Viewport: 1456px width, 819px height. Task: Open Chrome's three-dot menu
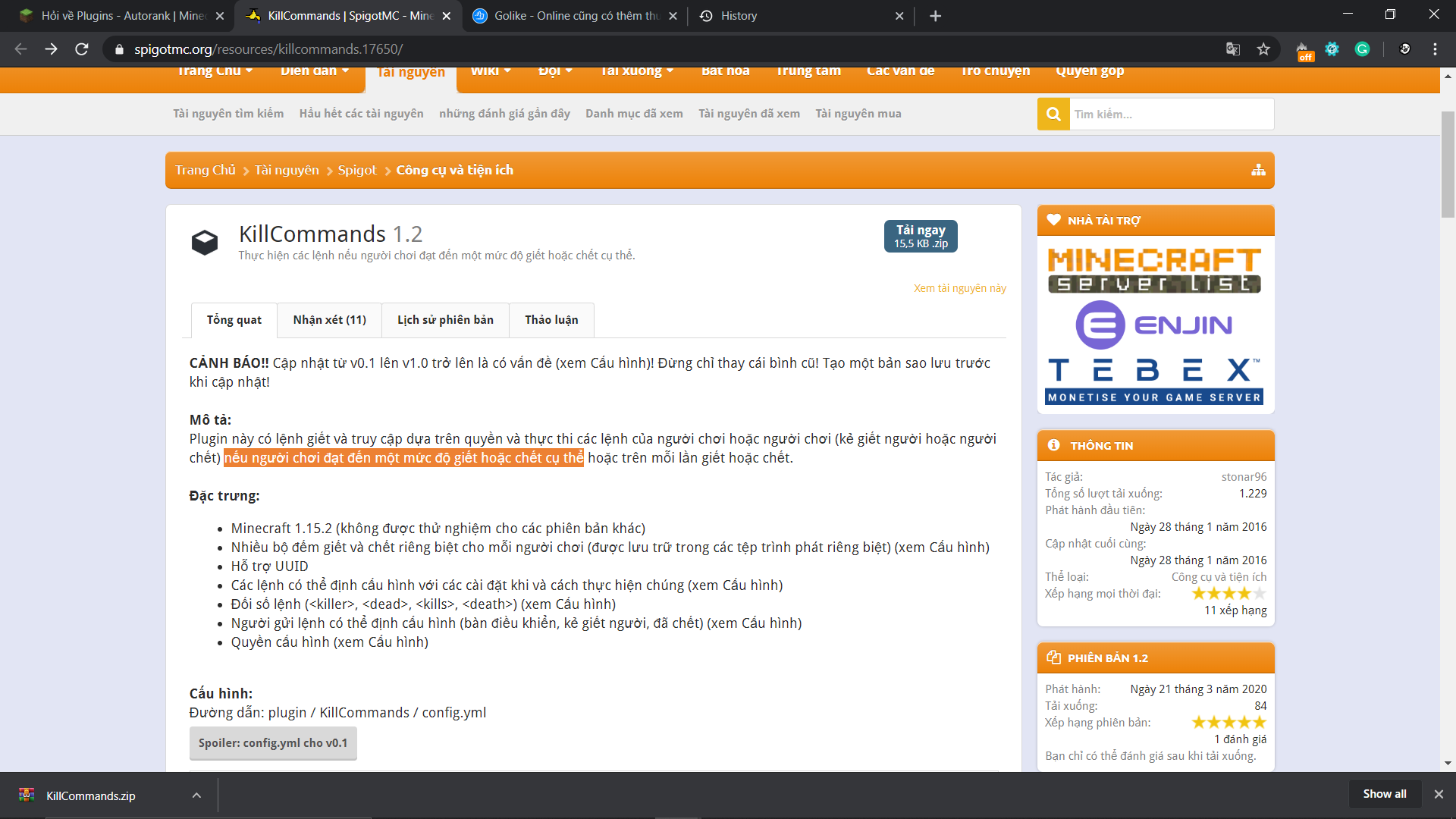coord(1435,49)
